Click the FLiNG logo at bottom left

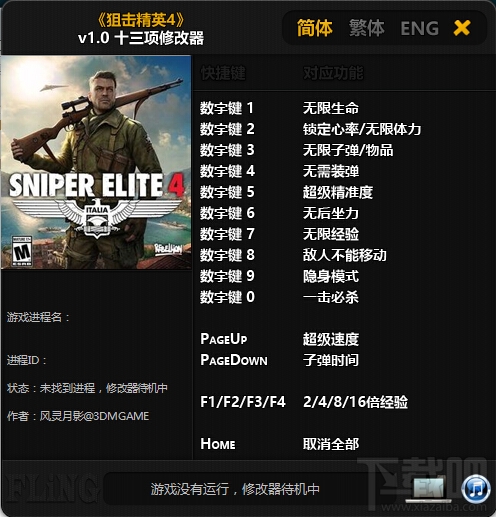[x=50, y=489]
